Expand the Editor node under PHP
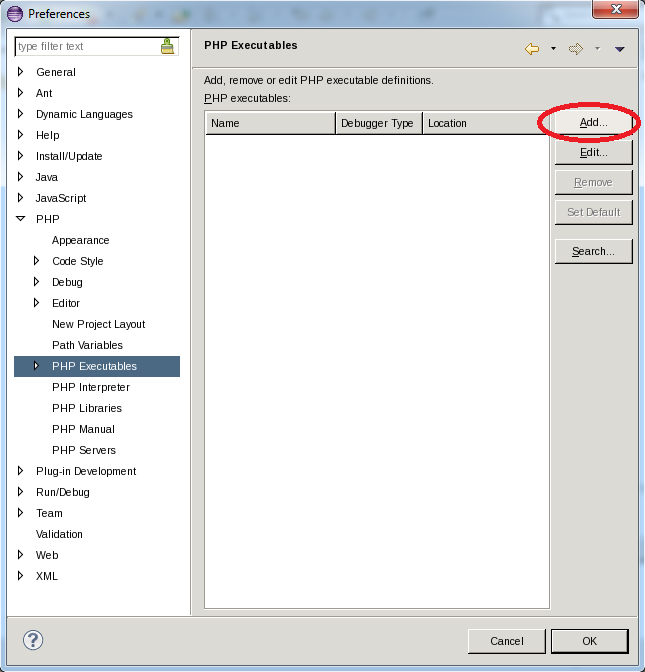 (x=36, y=303)
